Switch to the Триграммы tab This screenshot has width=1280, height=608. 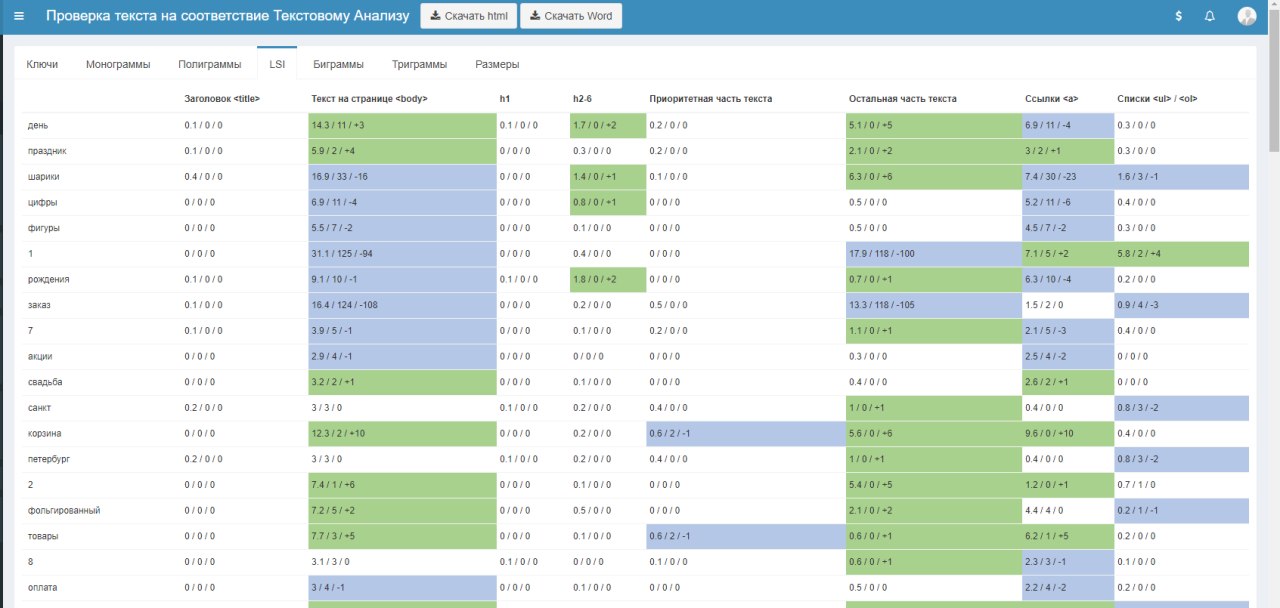[x=420, y=64]
